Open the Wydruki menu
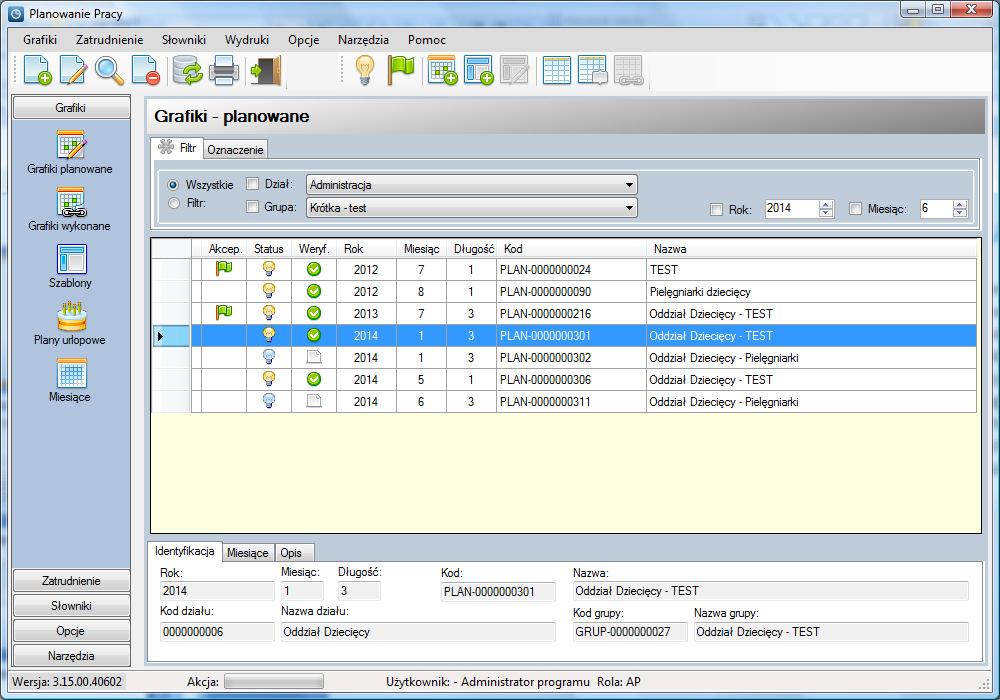 247,40
